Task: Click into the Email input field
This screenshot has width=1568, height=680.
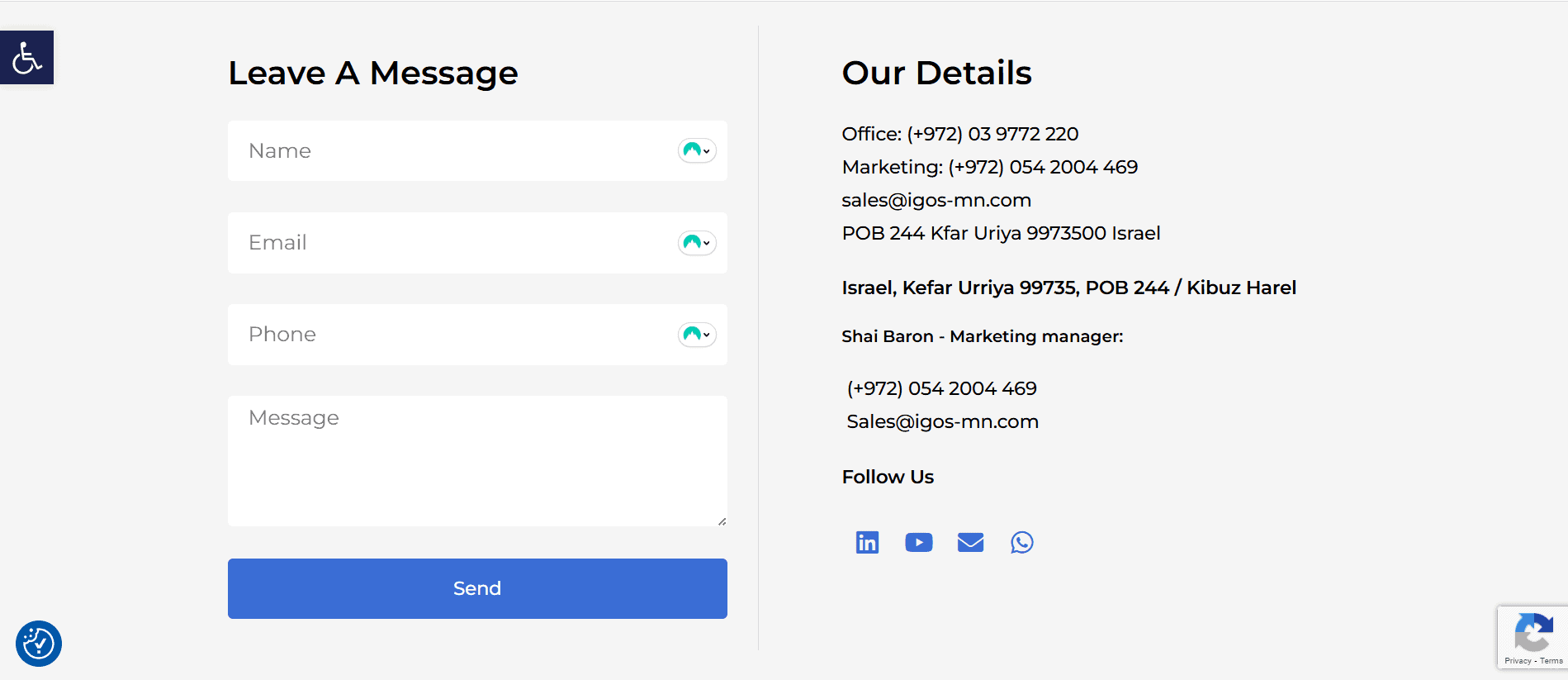Action: pos(454,243)
